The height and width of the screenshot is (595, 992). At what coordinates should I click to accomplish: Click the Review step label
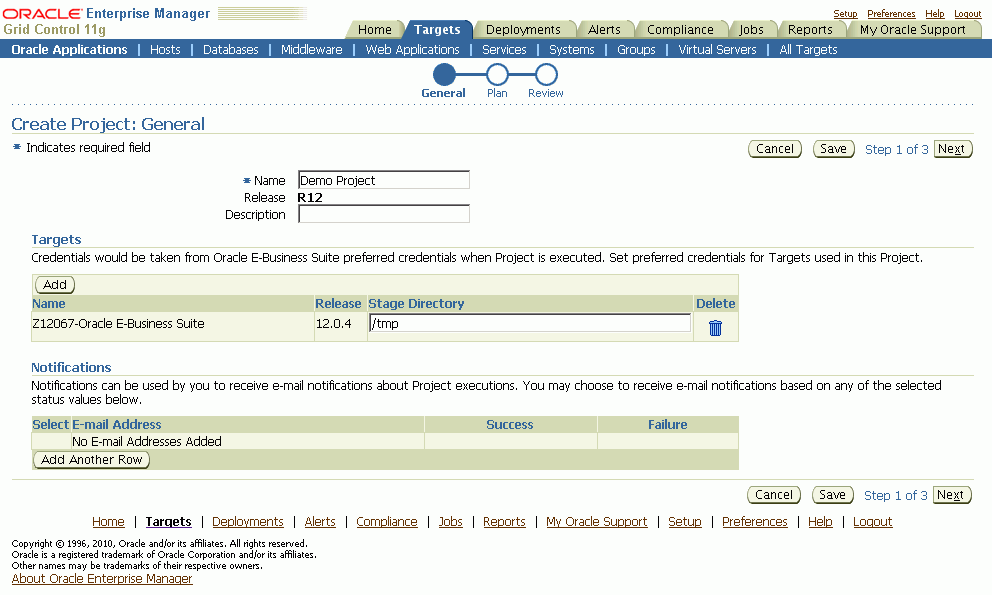[545, 93]
